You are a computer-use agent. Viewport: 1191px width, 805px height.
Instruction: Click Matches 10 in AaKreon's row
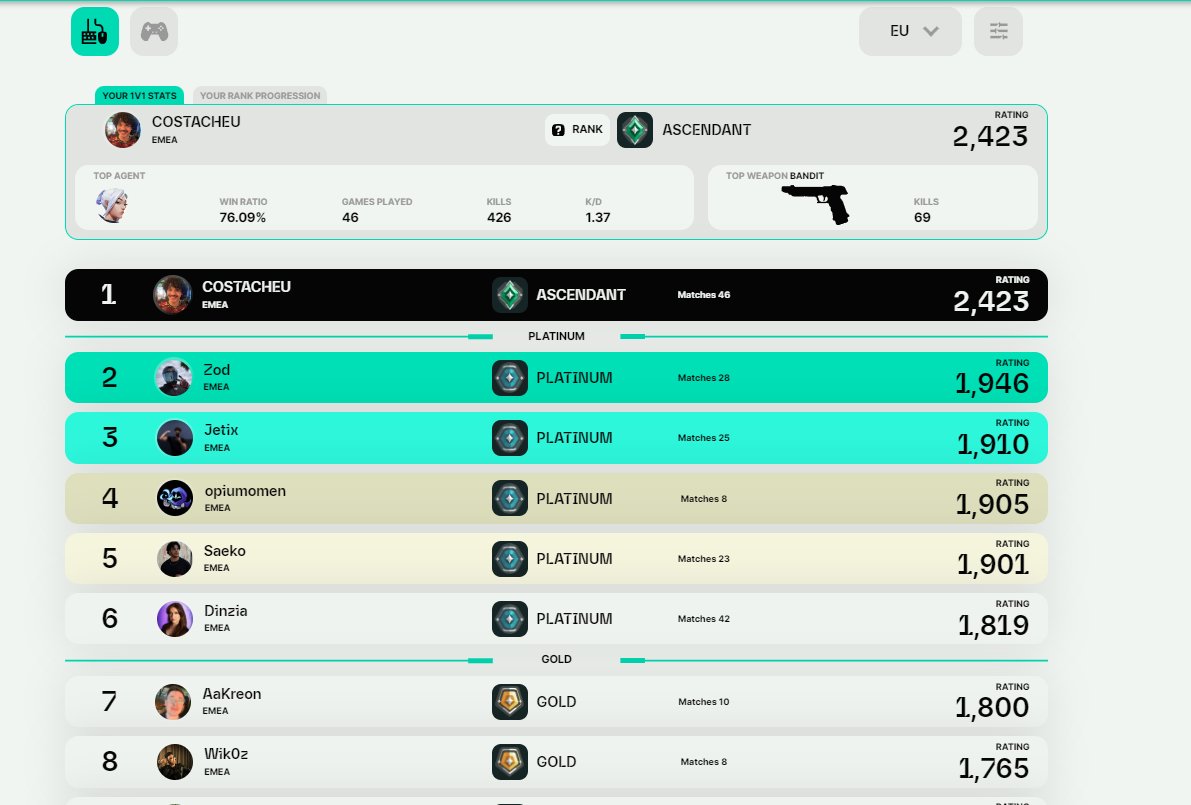point(703,702)
